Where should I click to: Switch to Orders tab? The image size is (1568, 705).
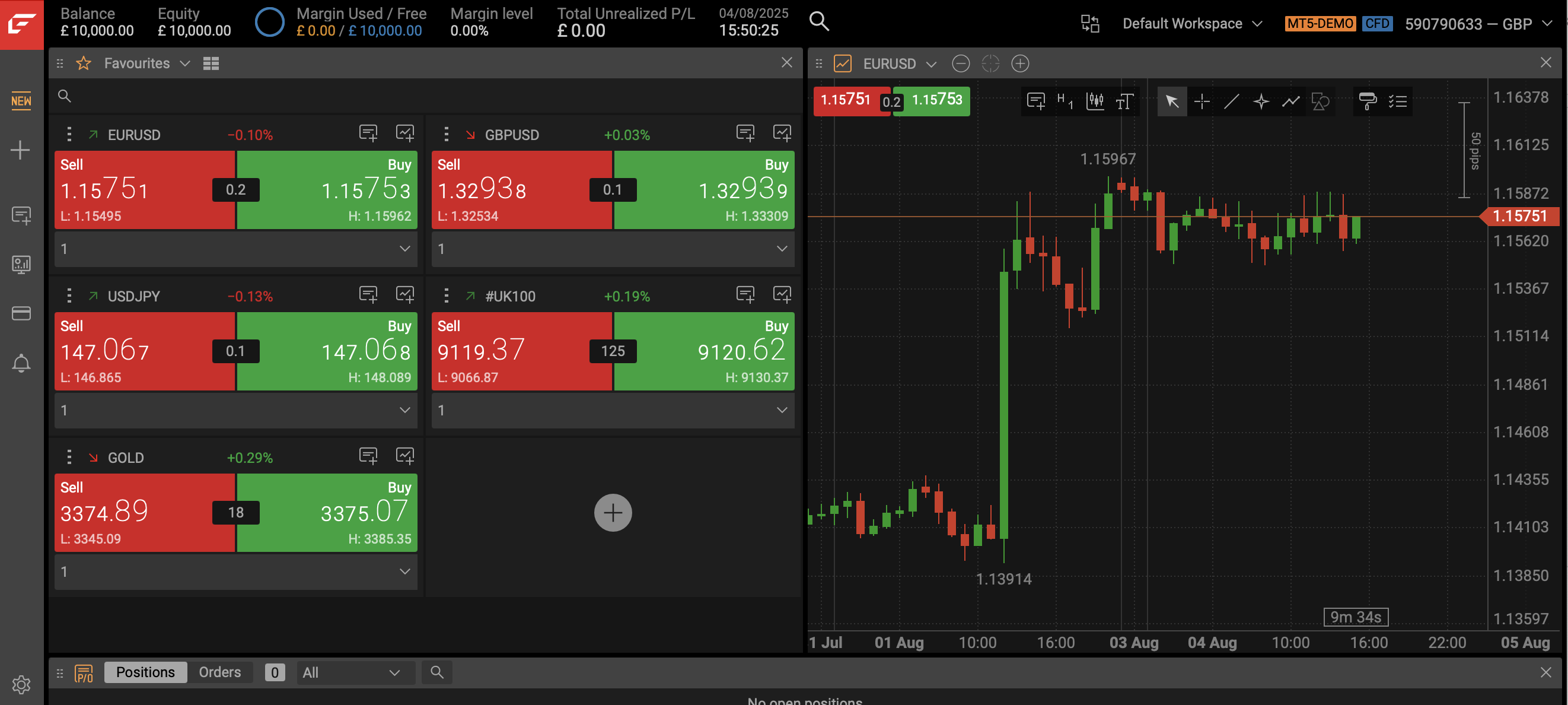(x=220, y=672)
